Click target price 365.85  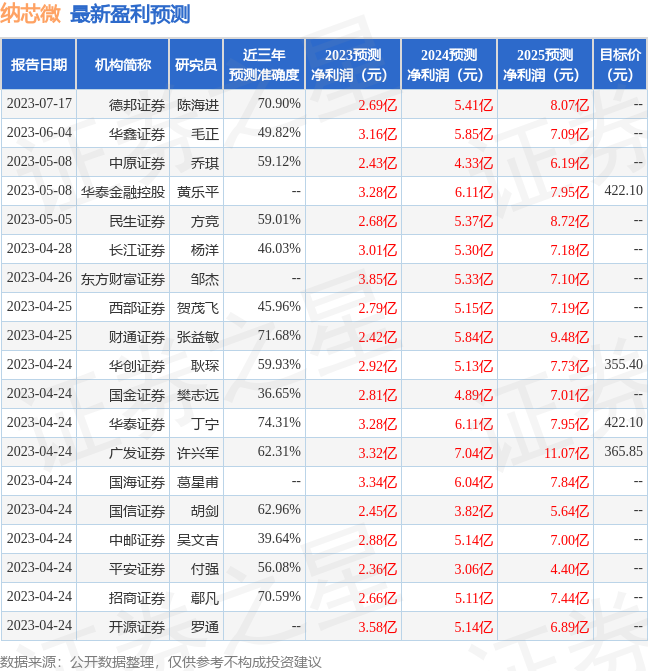623,451
